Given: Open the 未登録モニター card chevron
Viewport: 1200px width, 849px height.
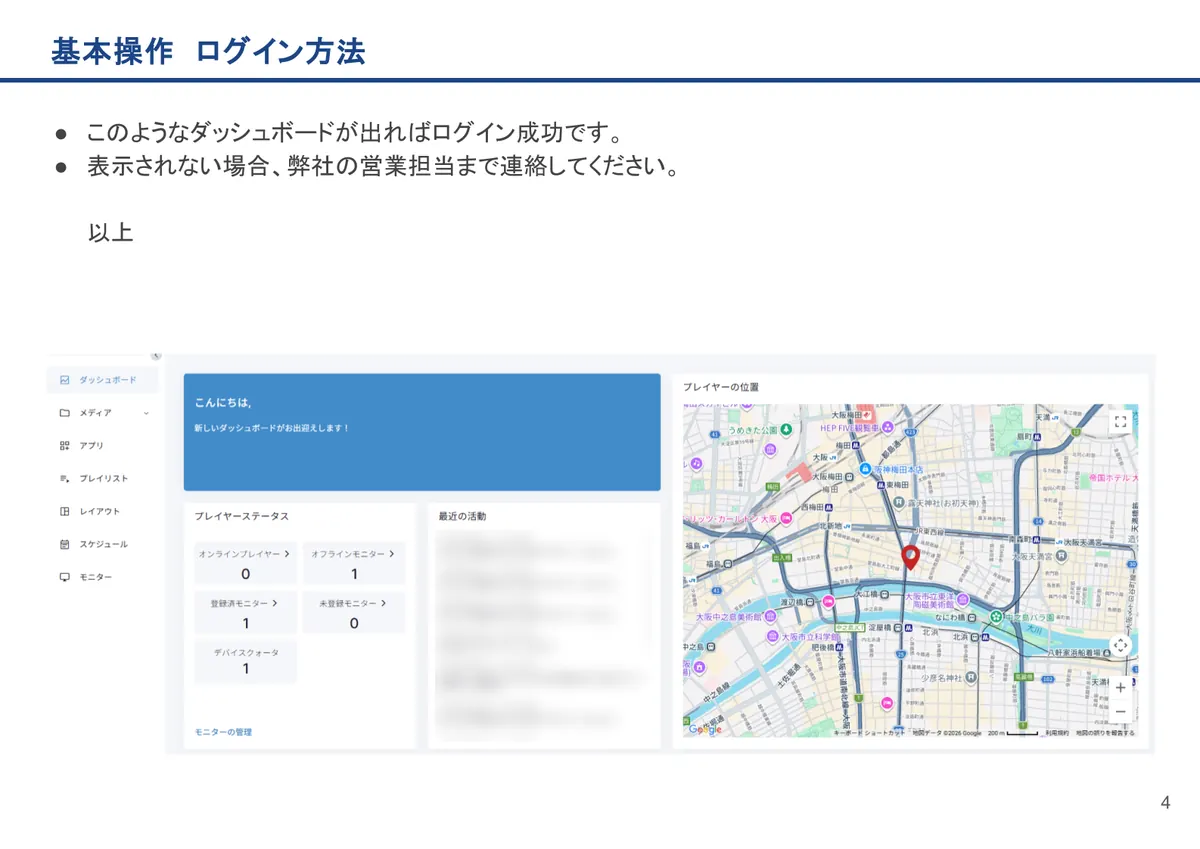Looking at the screenshot, I should point(383,603).
